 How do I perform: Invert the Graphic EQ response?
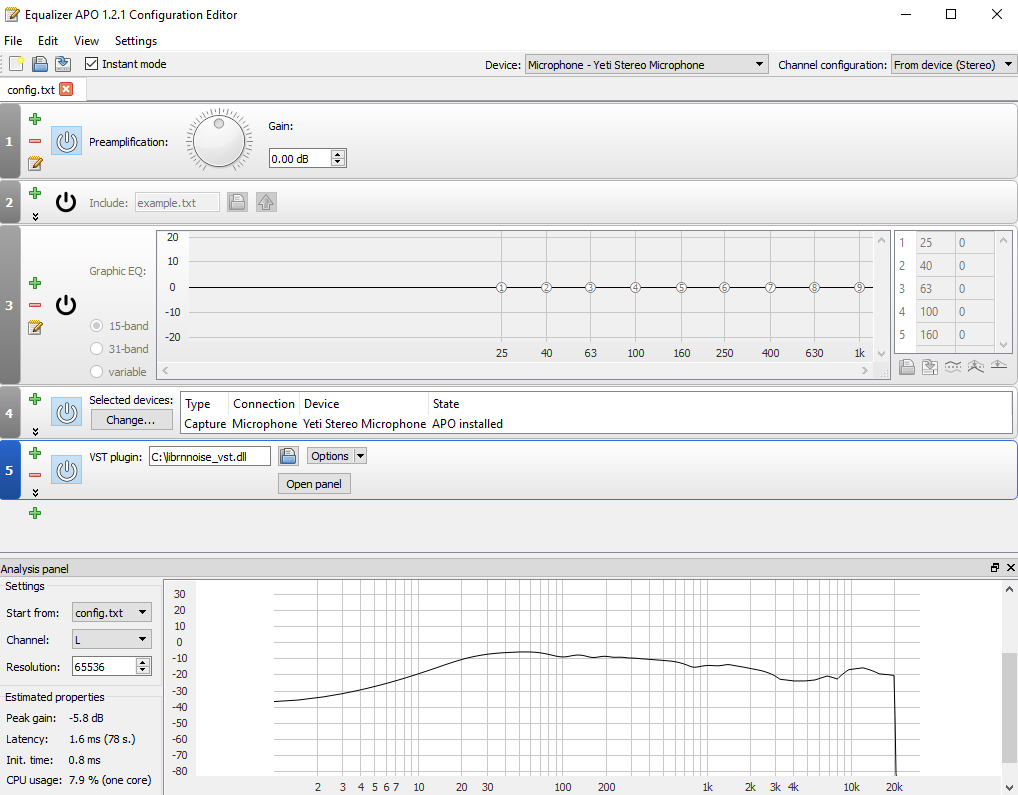click(952, 367)
